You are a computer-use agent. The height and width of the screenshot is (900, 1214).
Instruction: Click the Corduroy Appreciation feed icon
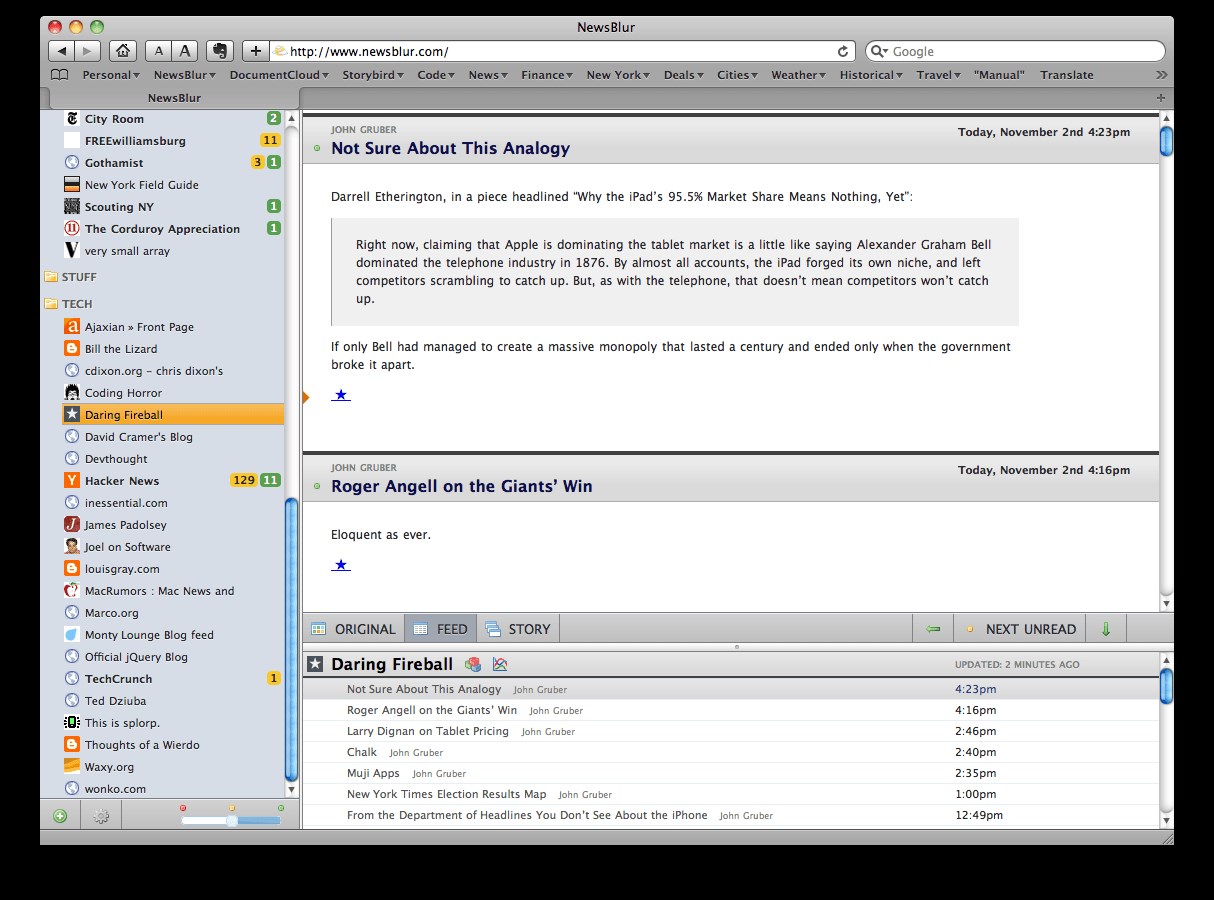[x=72, y=229]
